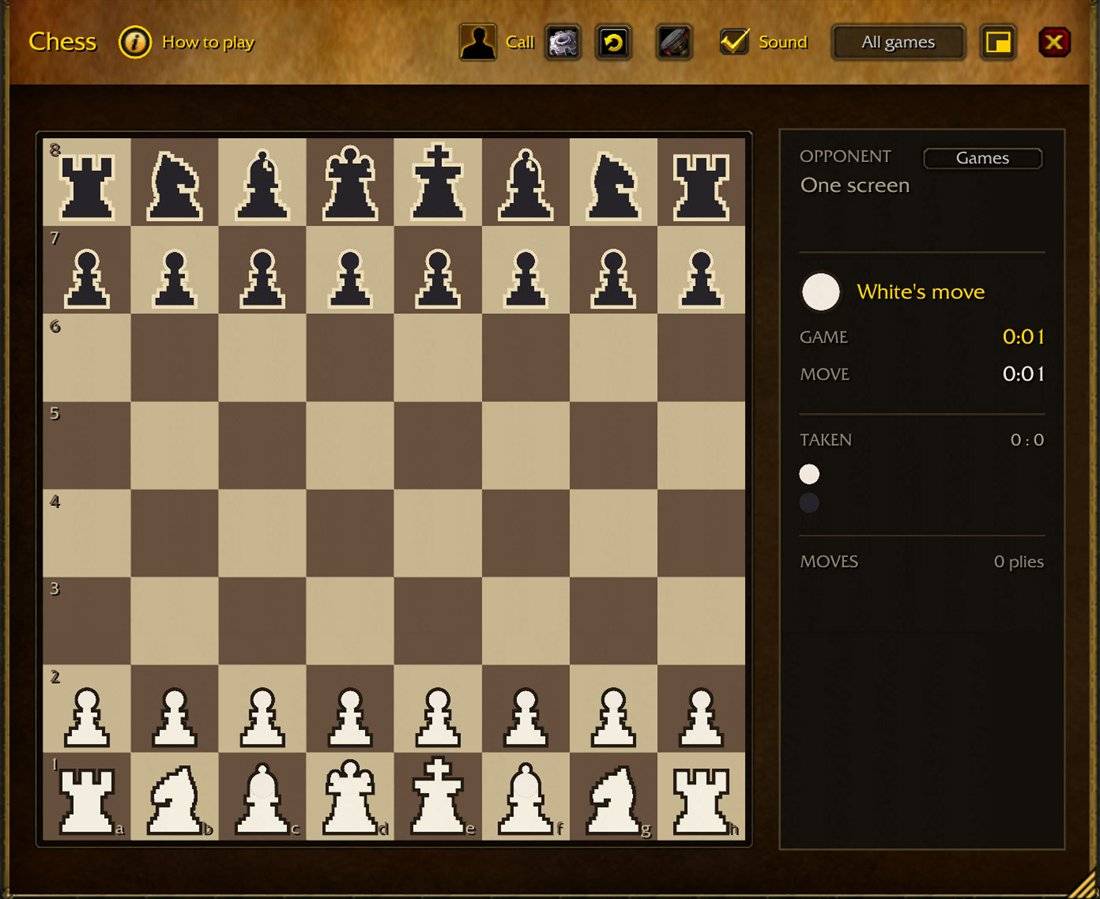This screenshot has width=1100, height=899.
Task: Click the TAKEN score 0 : 0
Action: click(1027, 440)
